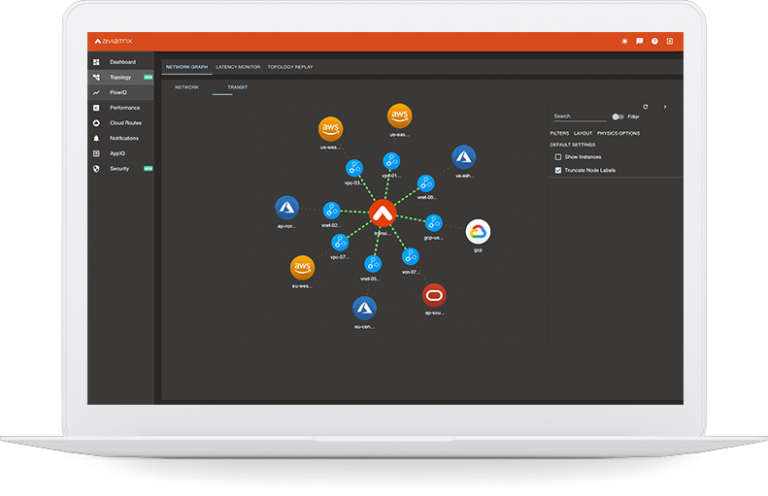
Task: Open Dashboard from the sidebar
Action: click(x=120, y=62)
